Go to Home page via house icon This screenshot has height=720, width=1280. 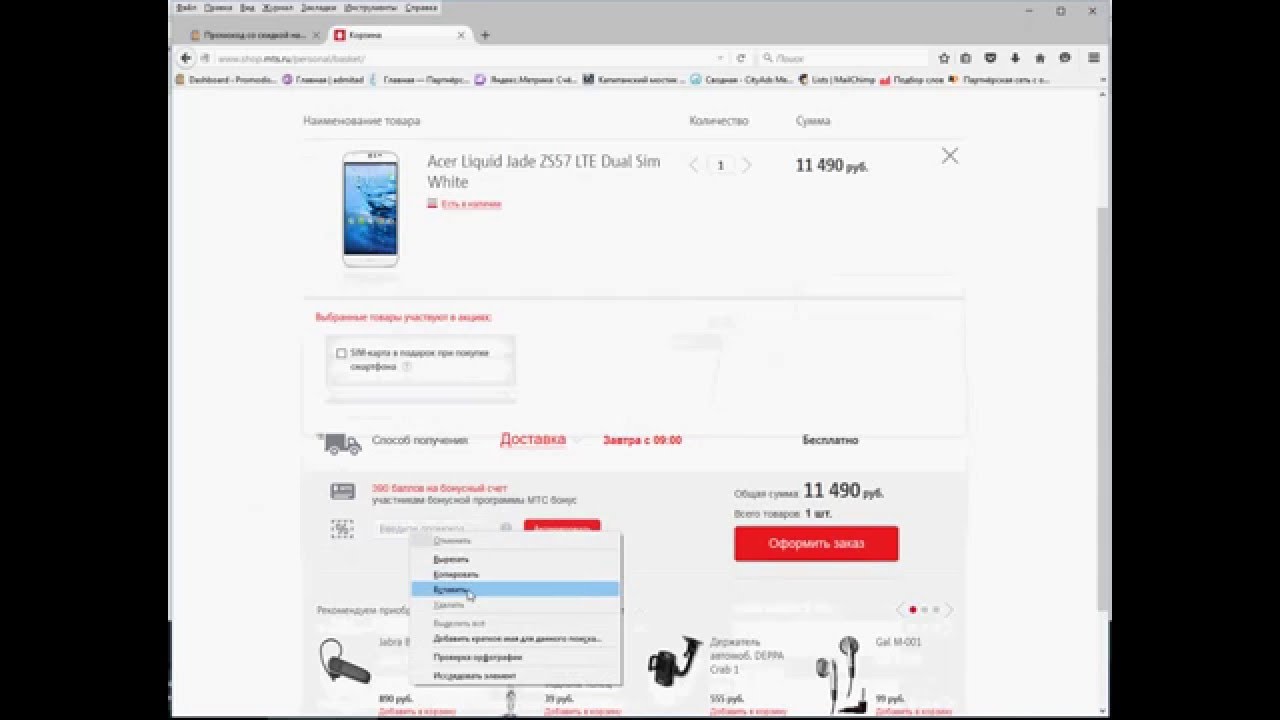pos(1040,58)
